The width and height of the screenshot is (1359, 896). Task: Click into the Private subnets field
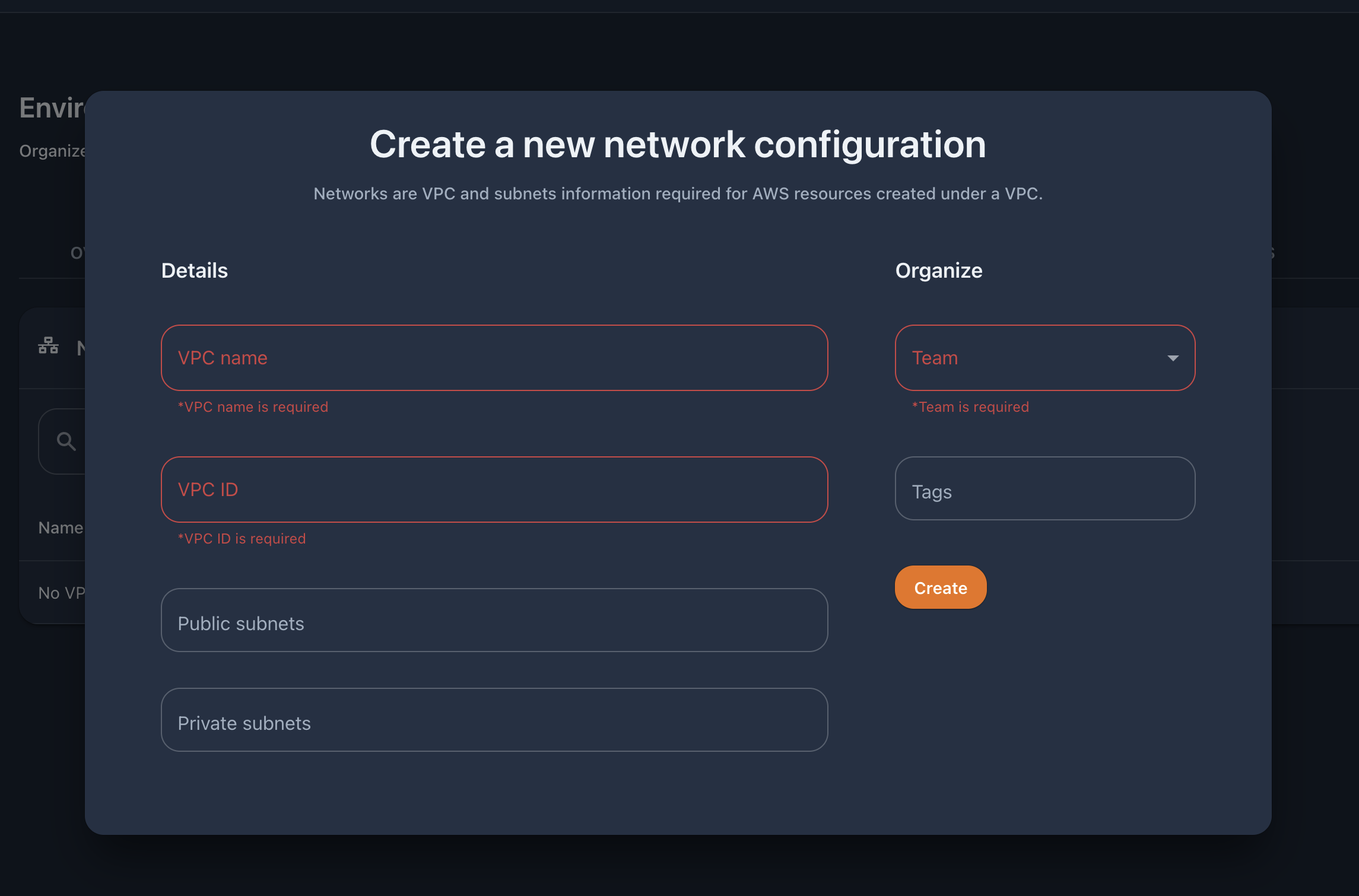[494, 720]
